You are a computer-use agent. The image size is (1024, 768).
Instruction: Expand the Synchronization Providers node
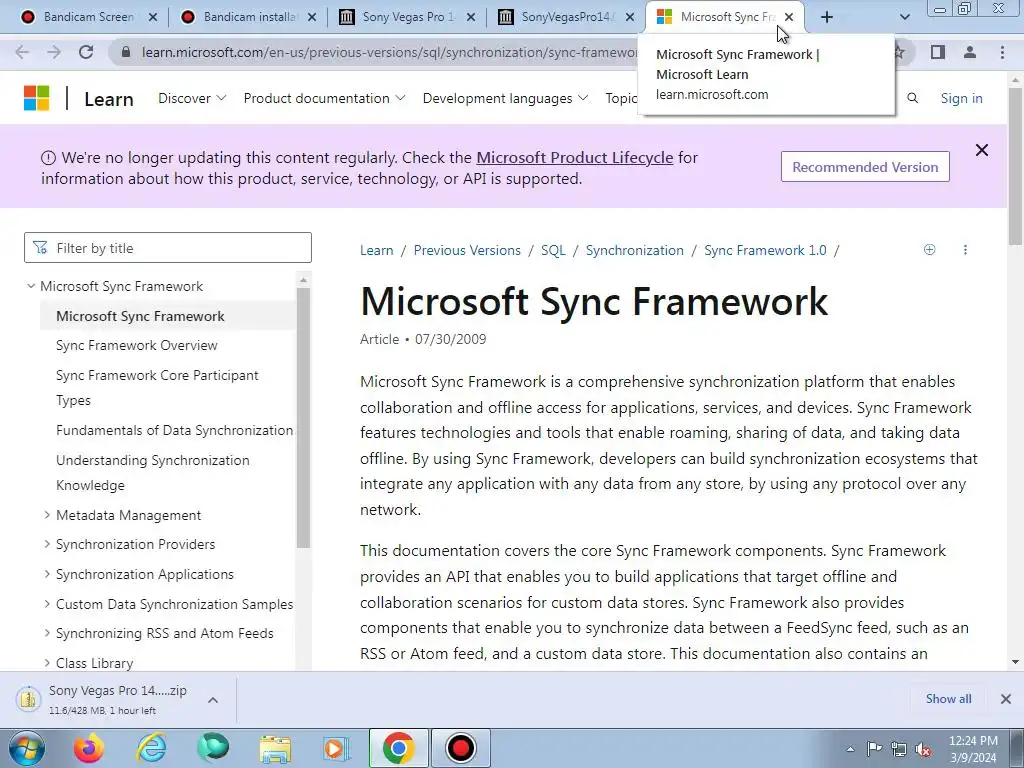[x=46, y=543]
